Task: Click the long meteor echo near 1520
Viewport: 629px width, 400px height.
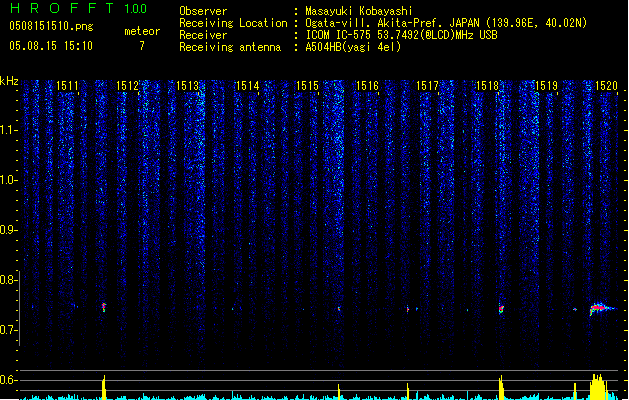Action: pyautogui.click(x=603, y=308)
